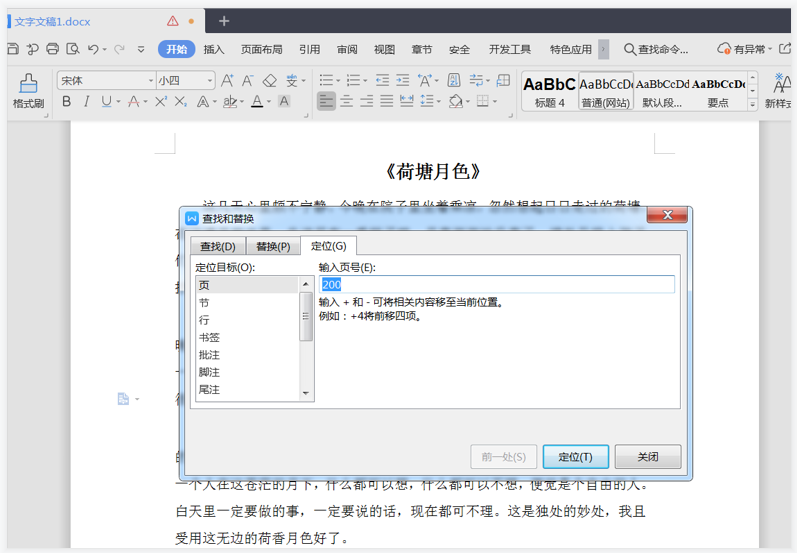This screenshot has width=797, height=553.
Task: Open the font name dropdown (宋体)
Action: click(151, 81)
